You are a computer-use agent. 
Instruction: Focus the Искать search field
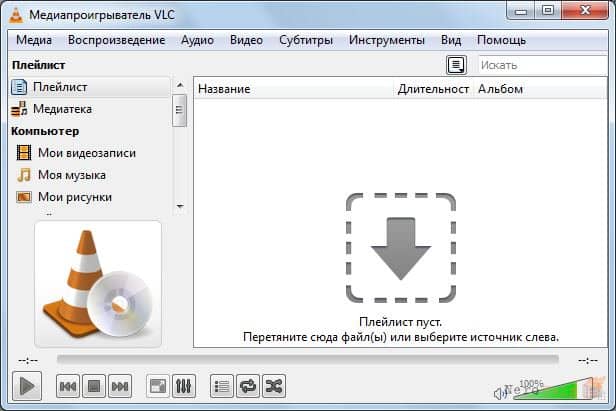click(543, 65)
